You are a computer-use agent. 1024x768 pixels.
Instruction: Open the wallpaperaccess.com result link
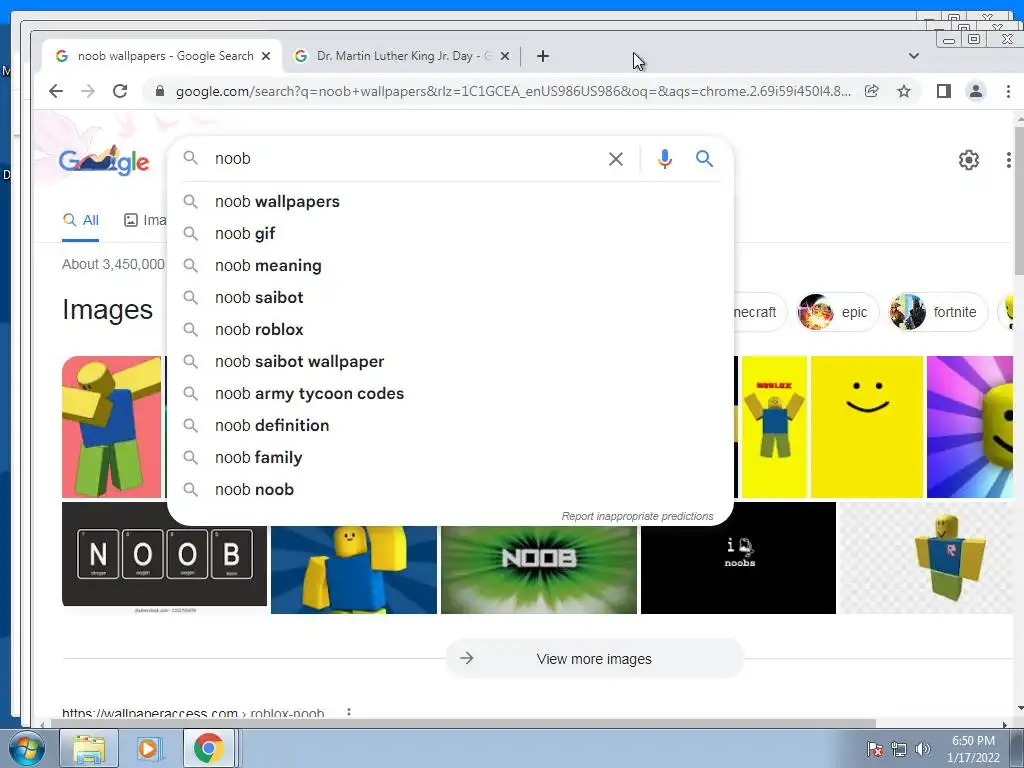click(193, 712)
